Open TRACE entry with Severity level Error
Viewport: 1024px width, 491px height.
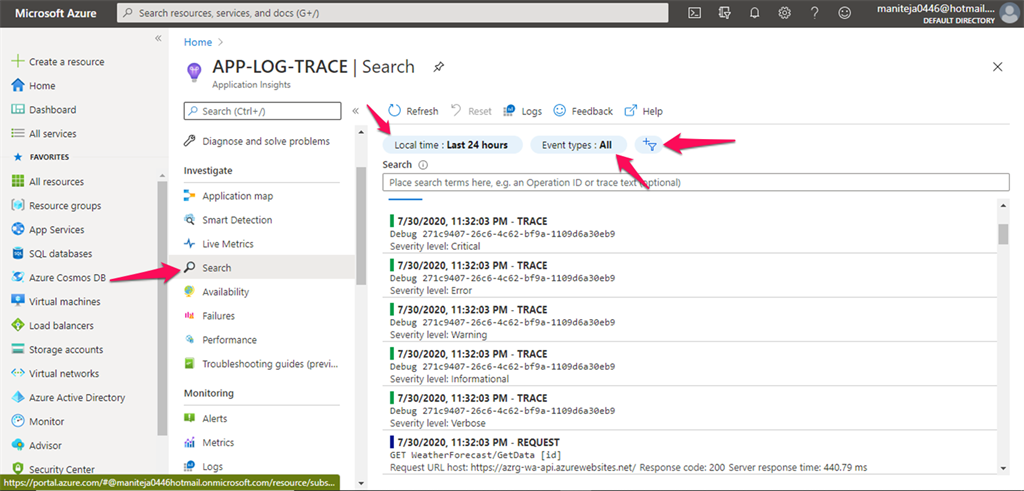click(x=690, y=276)
